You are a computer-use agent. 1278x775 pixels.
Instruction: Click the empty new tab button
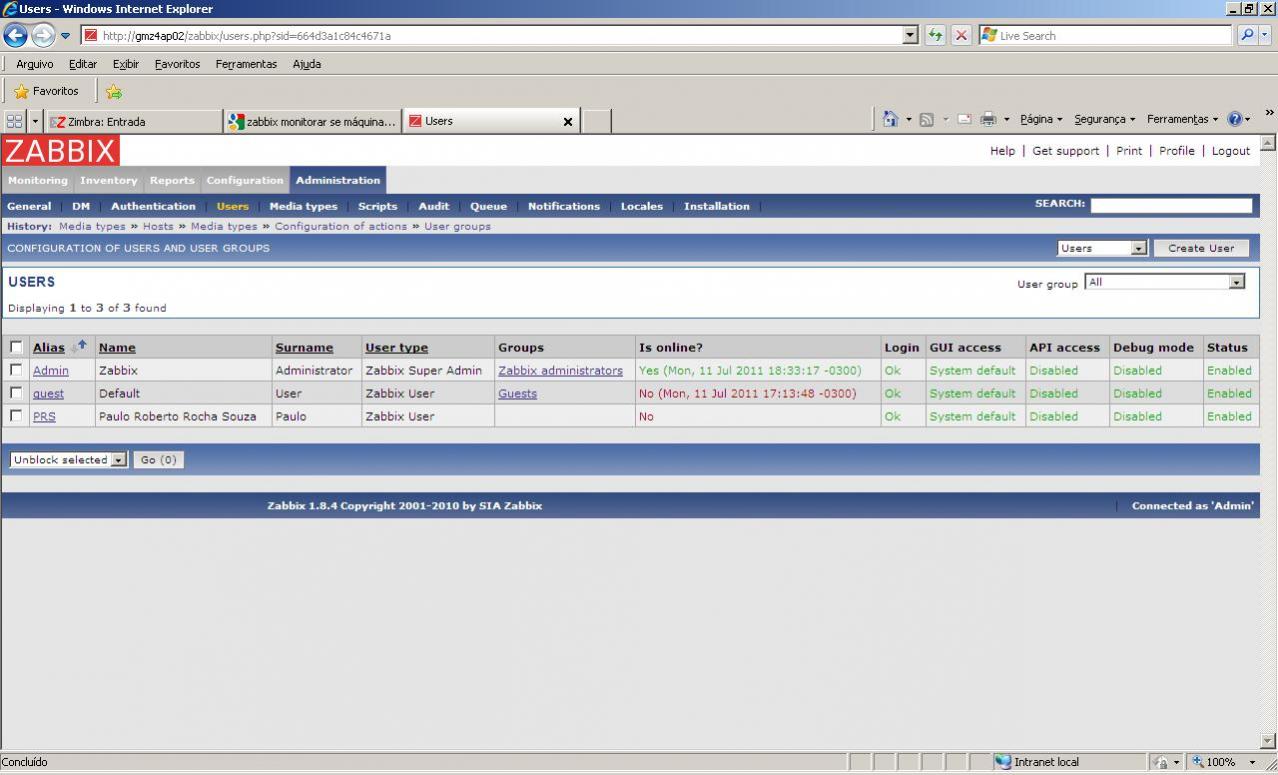(597, 121)
